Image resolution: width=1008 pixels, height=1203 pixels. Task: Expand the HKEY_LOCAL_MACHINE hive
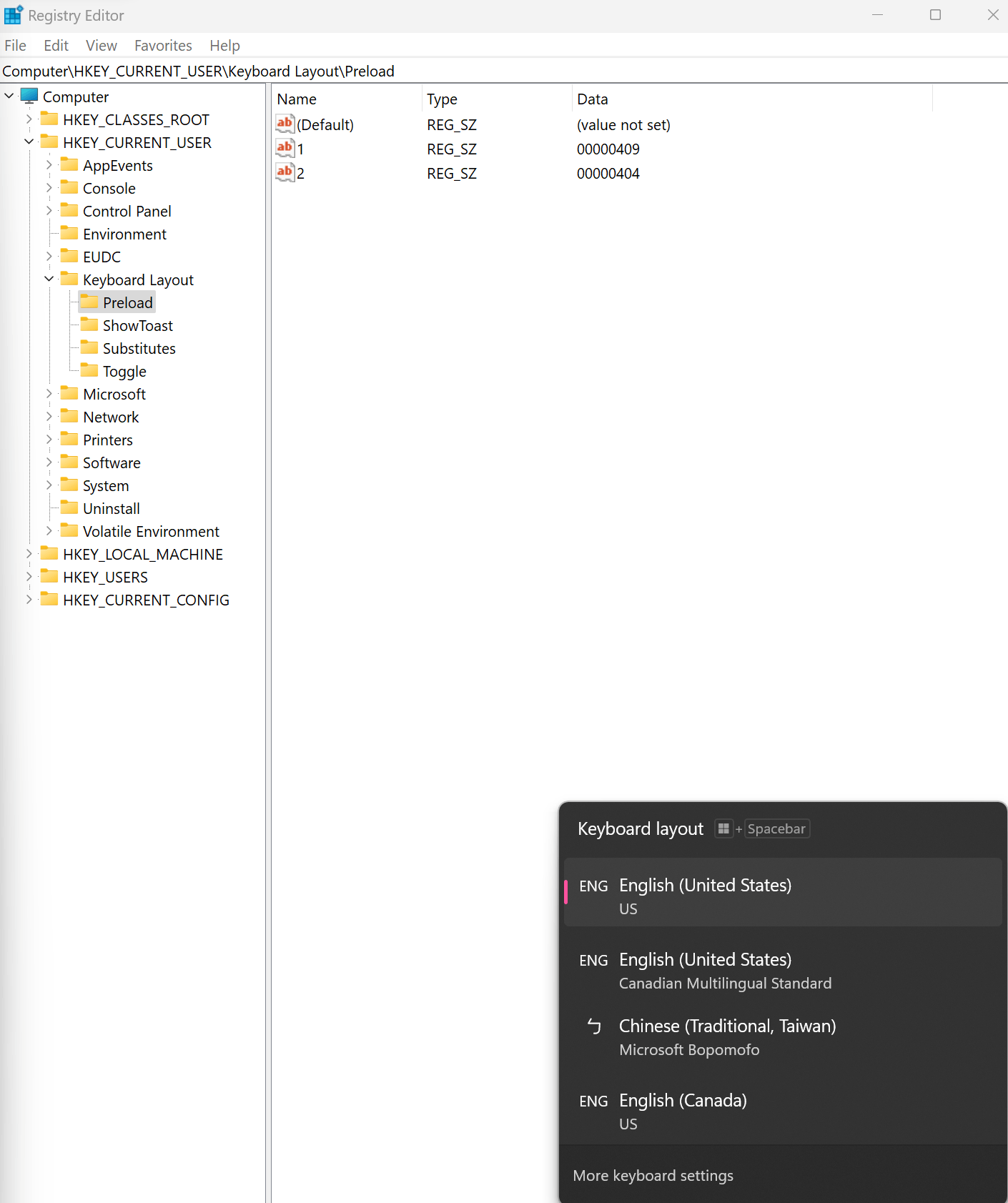pyautogui.click(x=29, y=554)
